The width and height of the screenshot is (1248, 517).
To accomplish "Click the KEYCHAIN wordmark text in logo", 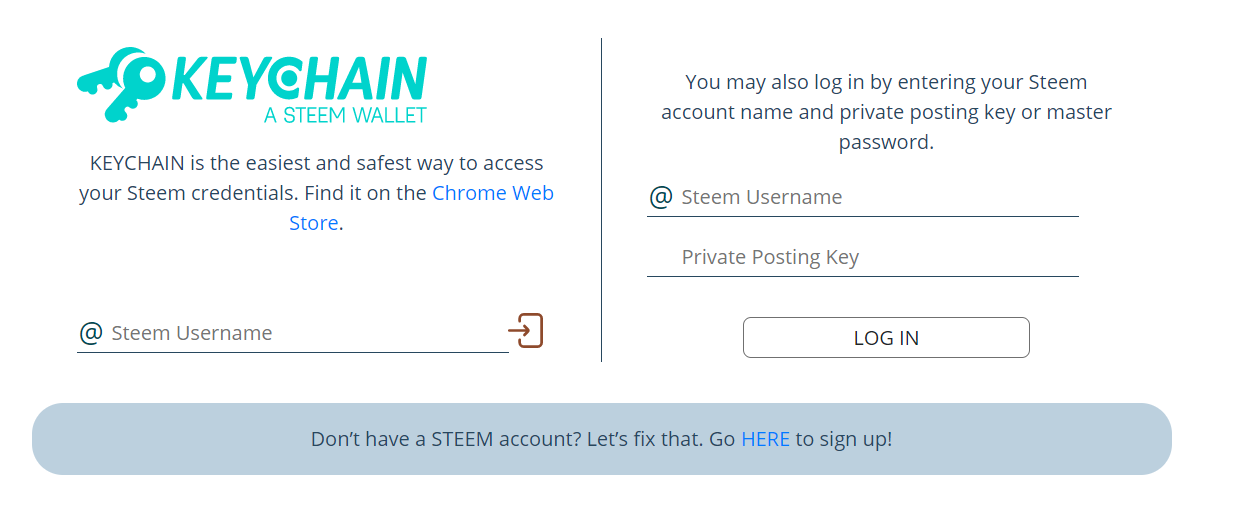I will (x=301, y=78).
